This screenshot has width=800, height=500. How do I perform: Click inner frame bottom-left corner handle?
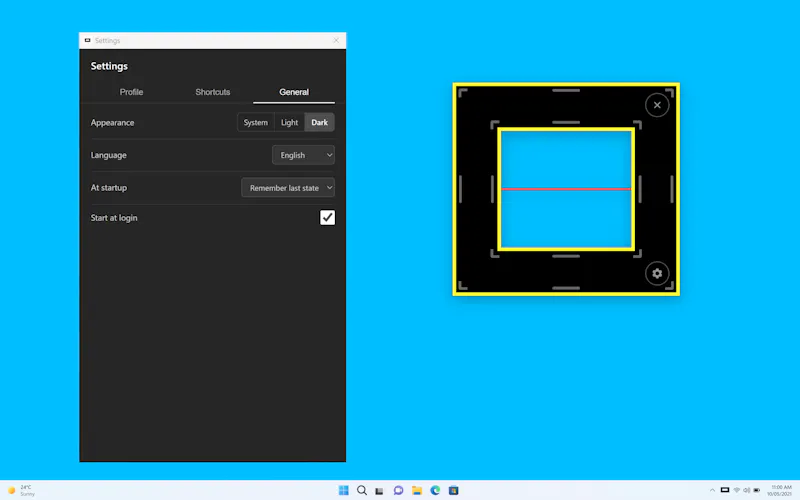[x=494, y=254]
